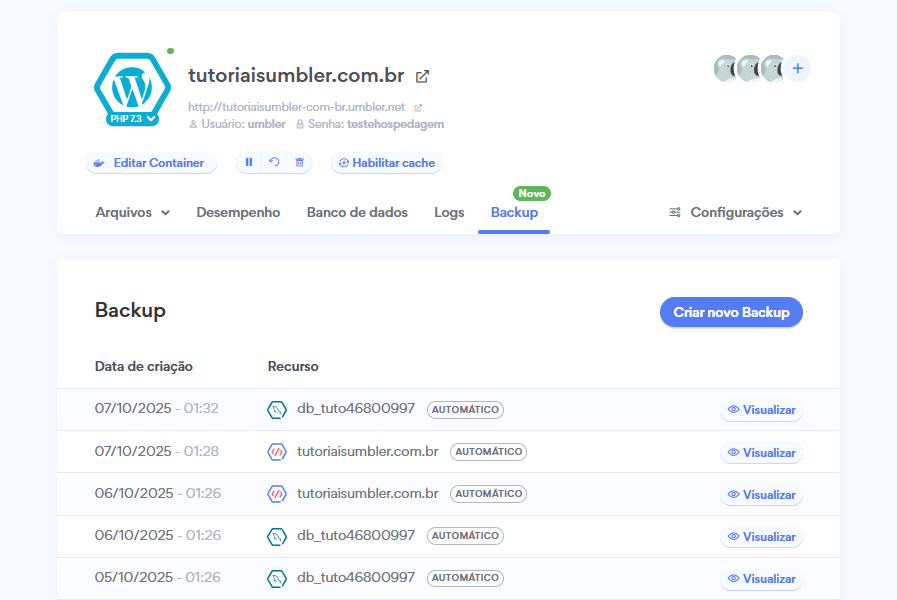Viewport: 897px width, 600px height.
Task: Open tutoriaisumbler.com.br external link icon
Action: pos(422,76)
